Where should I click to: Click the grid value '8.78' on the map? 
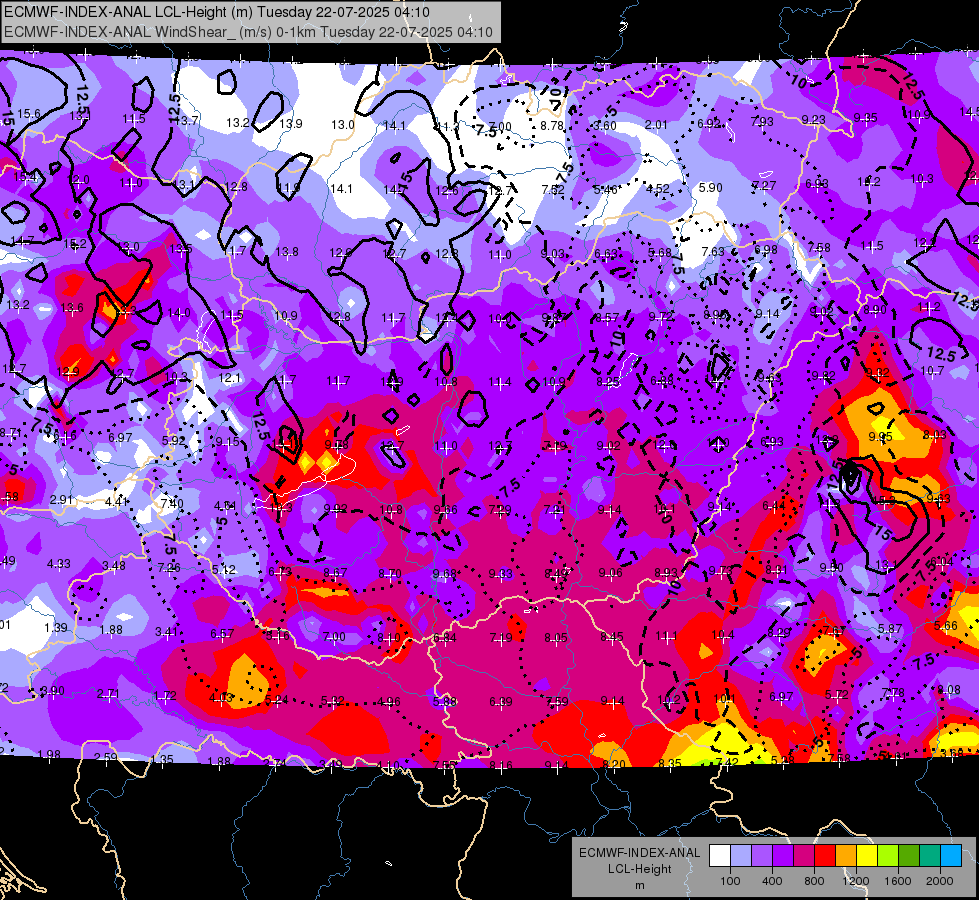pos(553,126)
